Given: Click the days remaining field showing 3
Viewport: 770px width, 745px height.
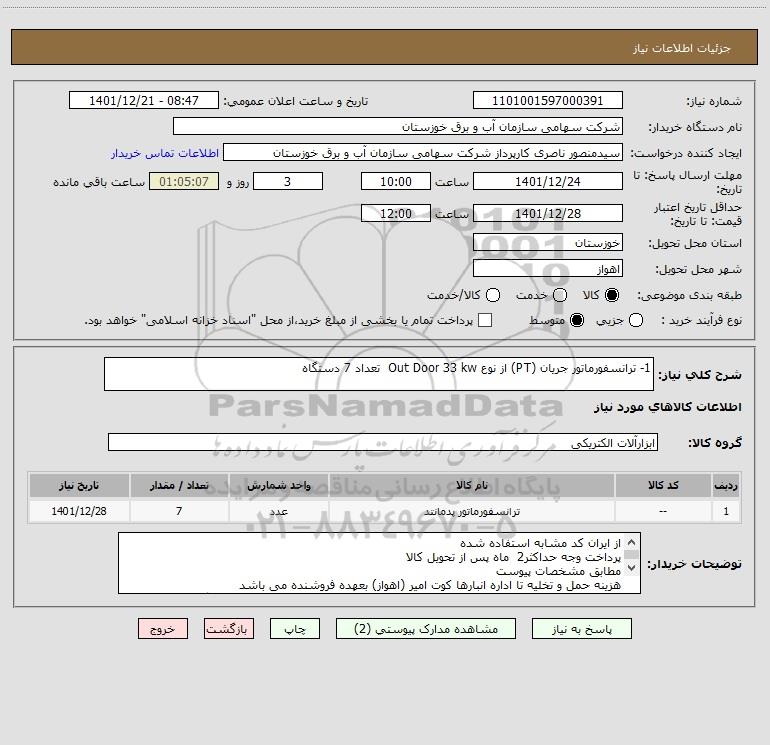Looking at the screenshot, I should pos(288,182).
